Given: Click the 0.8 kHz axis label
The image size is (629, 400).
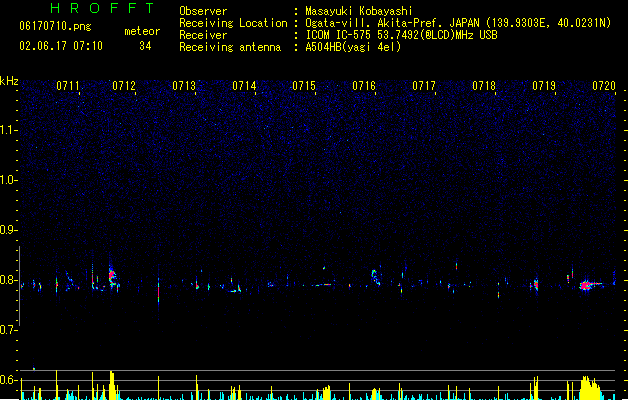Looking at the screenshot, I should pyautogui.click(x=8, y=280).
